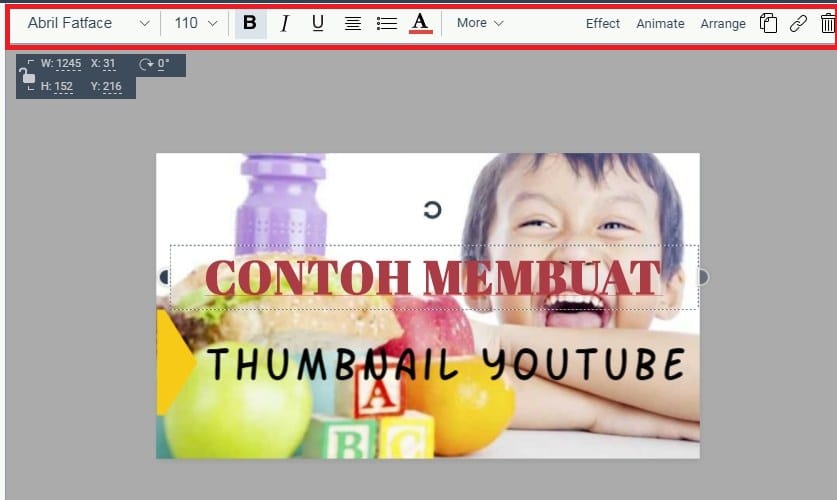Open the Abril Fatface font dropdown
This screenshot has height=500, width=837.
(88, 23)
